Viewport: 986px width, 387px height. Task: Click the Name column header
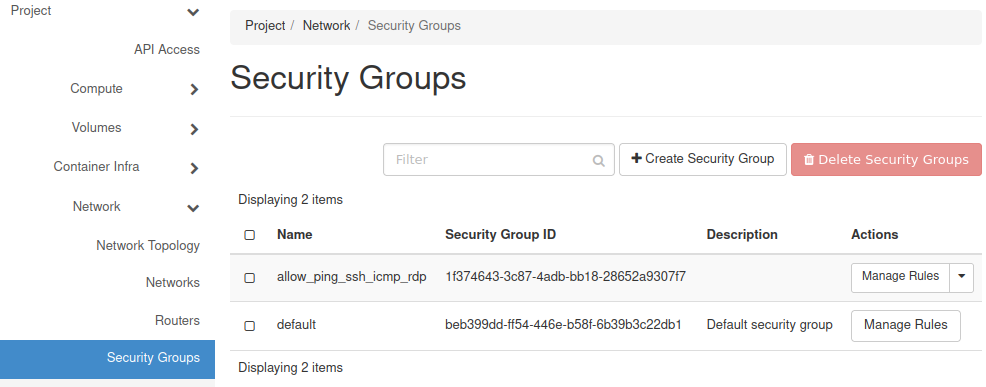point(295,235)
